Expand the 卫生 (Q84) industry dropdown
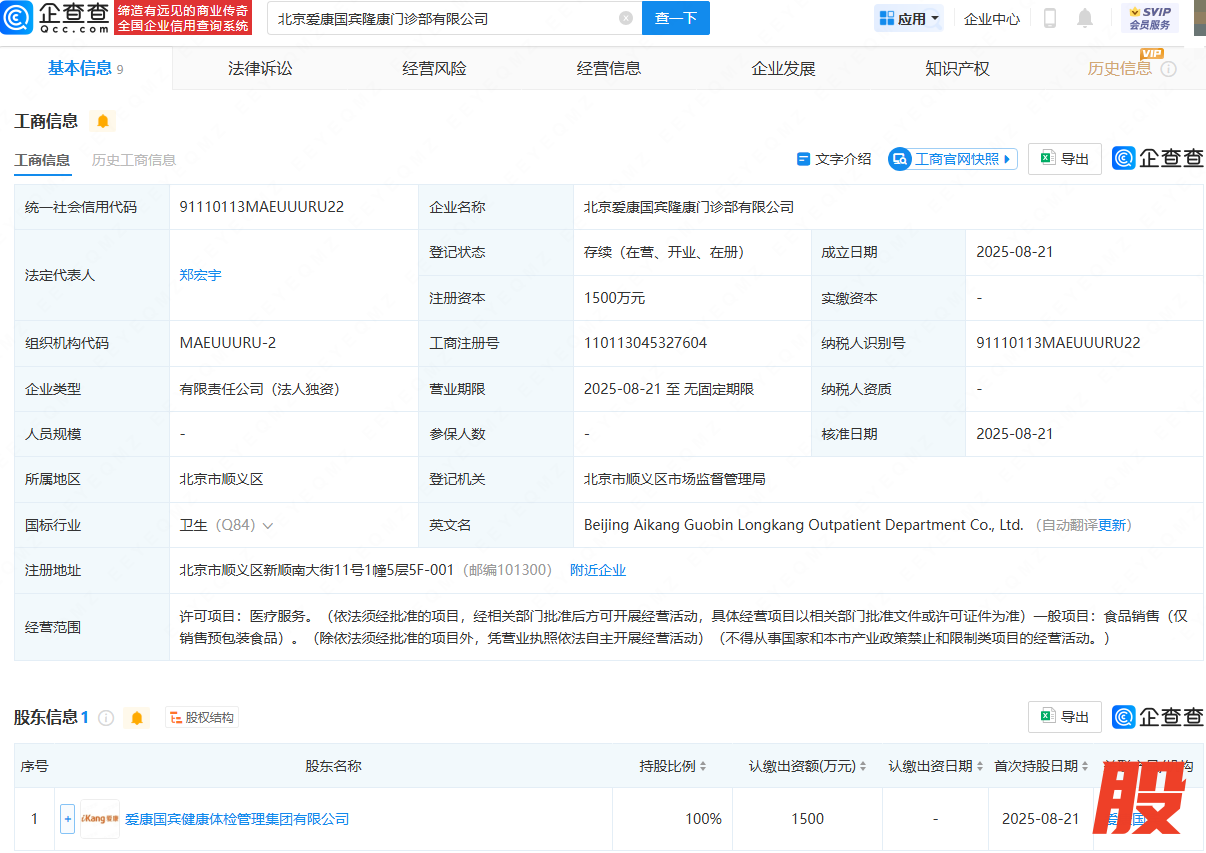 coord(267,525)
